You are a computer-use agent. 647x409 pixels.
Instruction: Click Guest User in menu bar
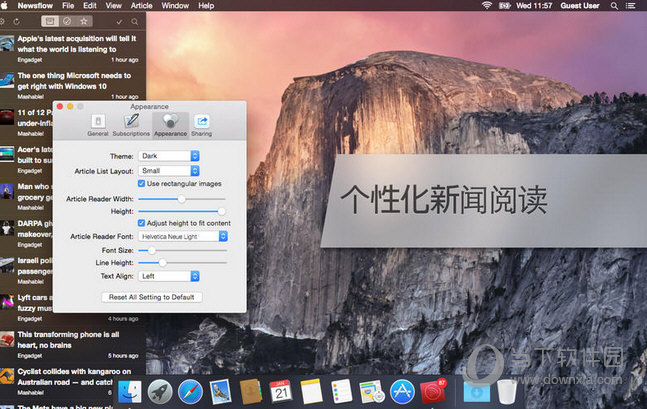click(x=580, y=6)
